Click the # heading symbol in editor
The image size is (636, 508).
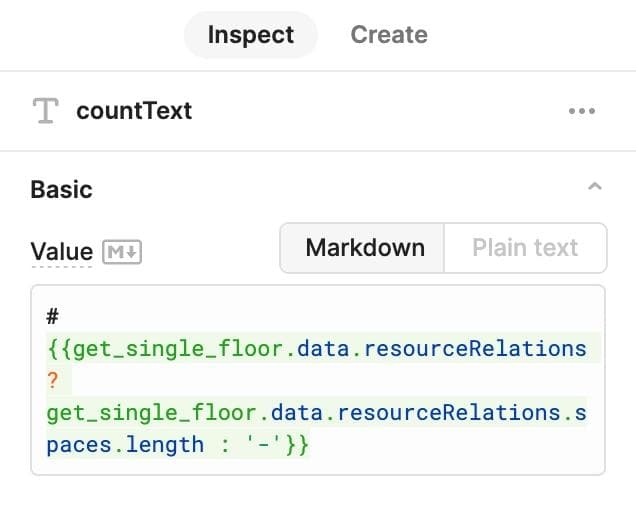coord(53,316)
